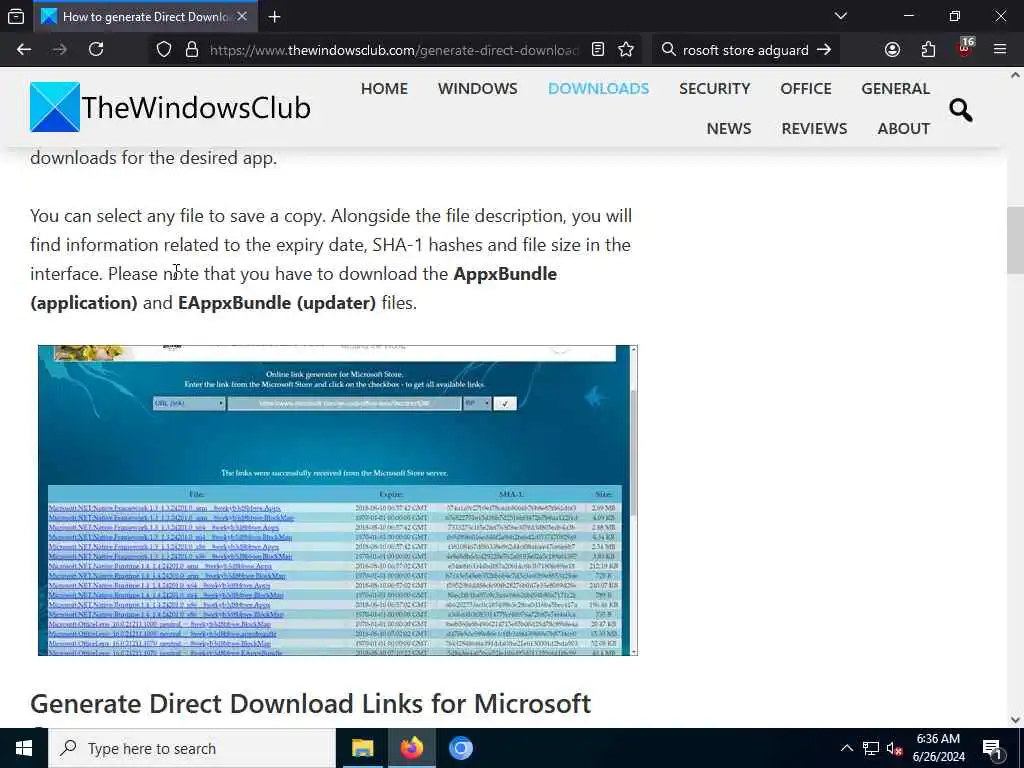1024x768 pixels.
Task: Open the ABOUT menu item
Action: click(x=904, y=129)
